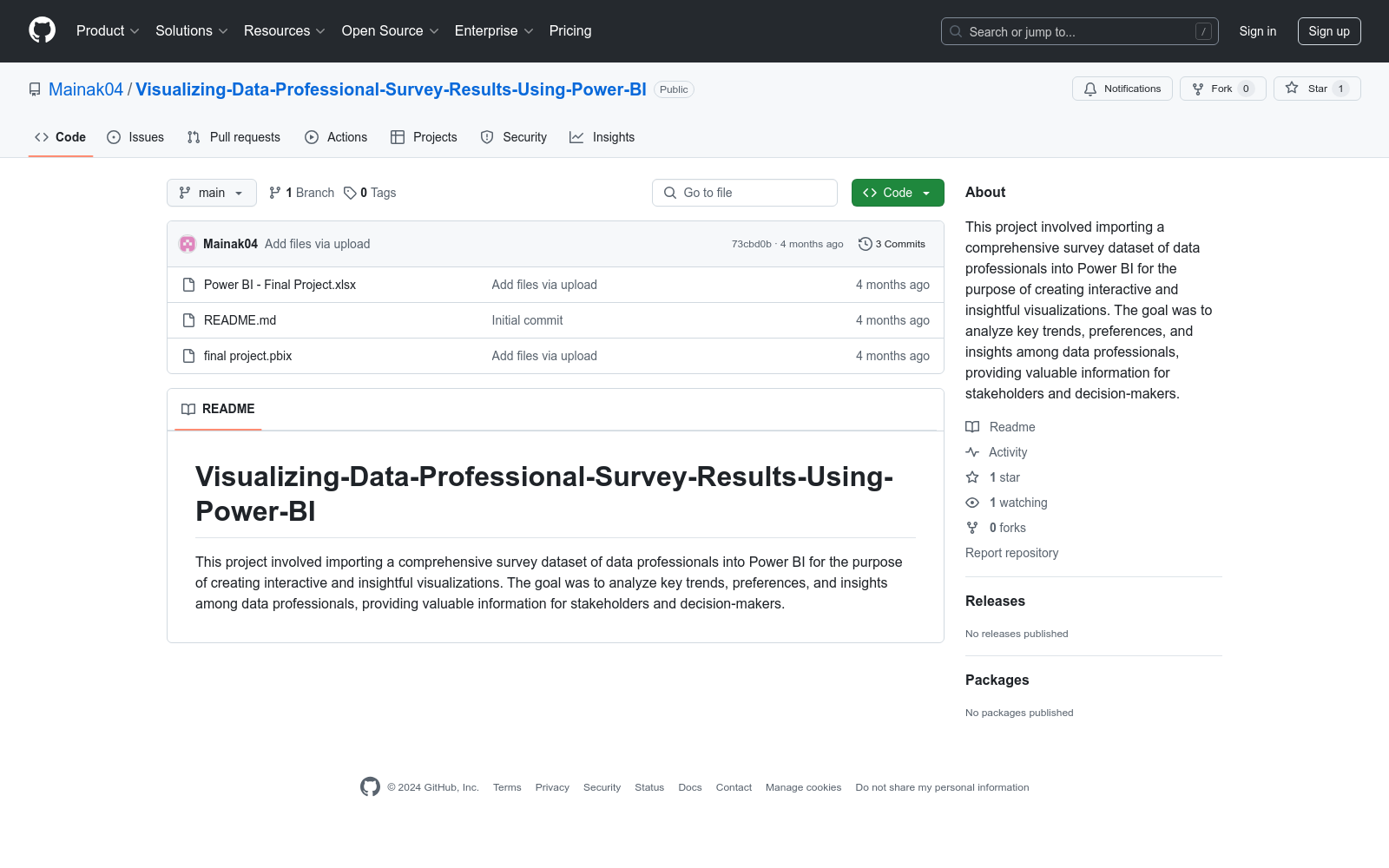
Task: Open the footer Docs link
Action: pyautogui.click(x=690, y=787)
